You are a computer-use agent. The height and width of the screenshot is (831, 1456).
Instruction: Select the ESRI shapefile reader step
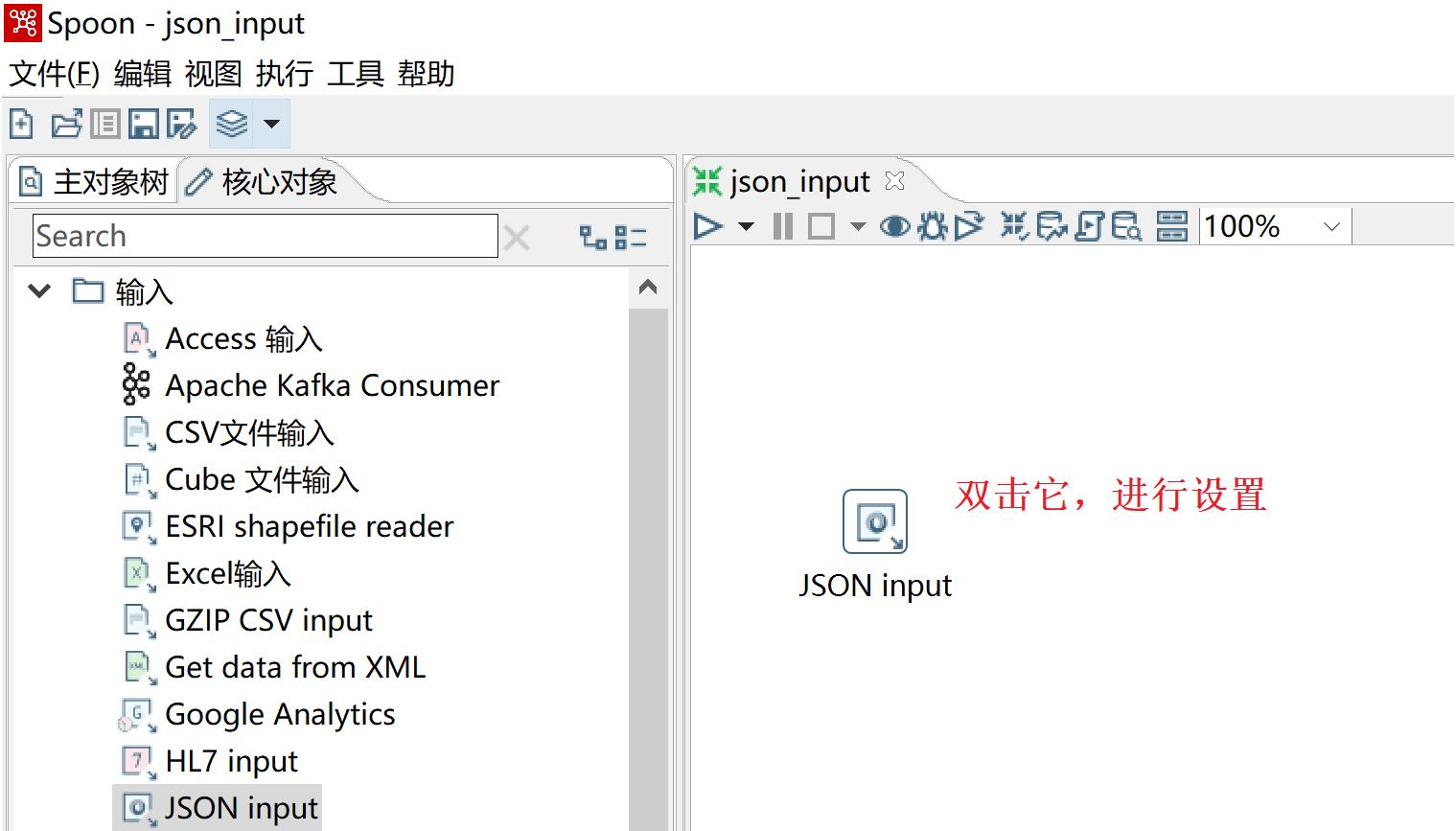pyautogui.click(x=309, y=526)
